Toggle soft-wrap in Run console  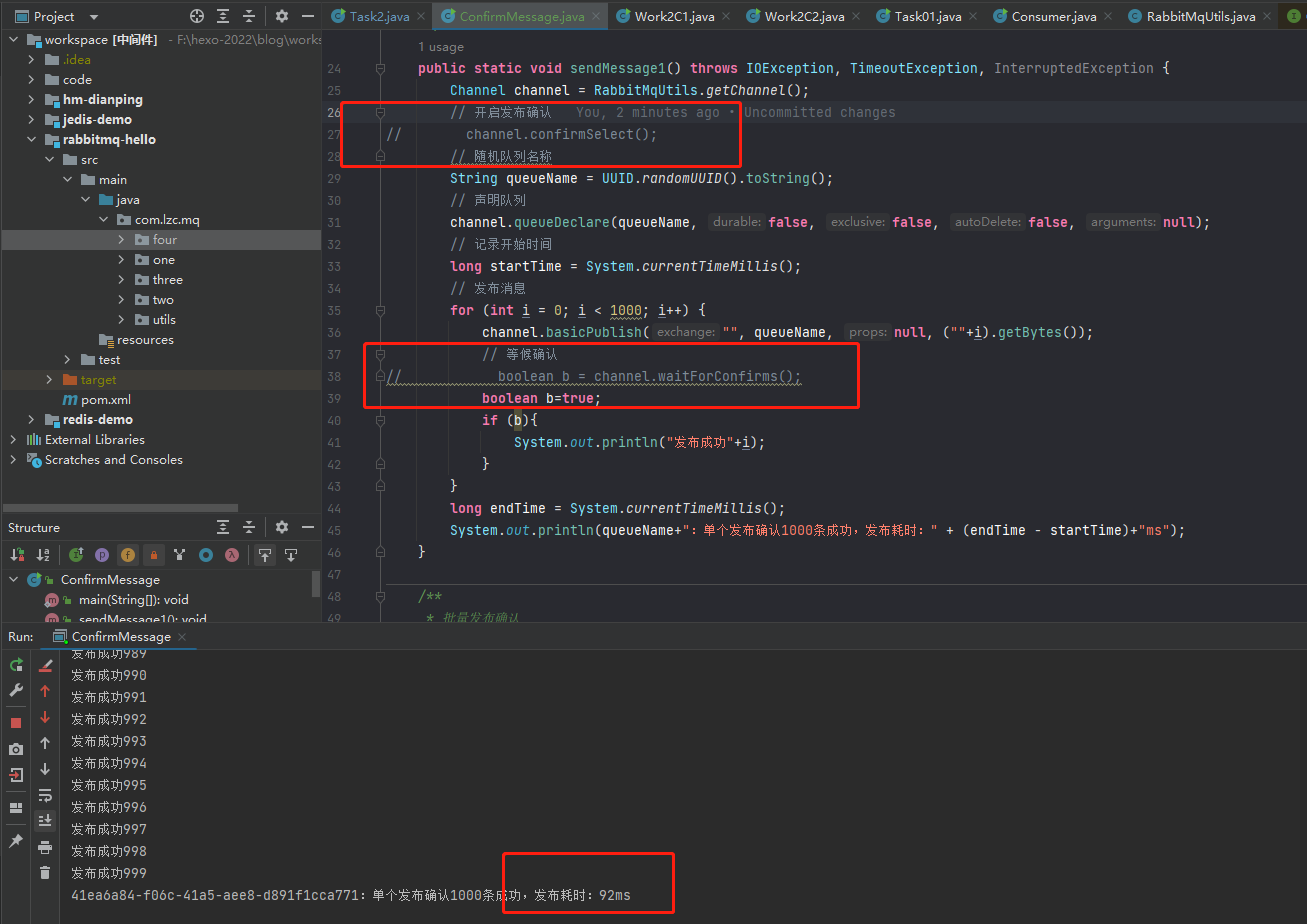45,795
